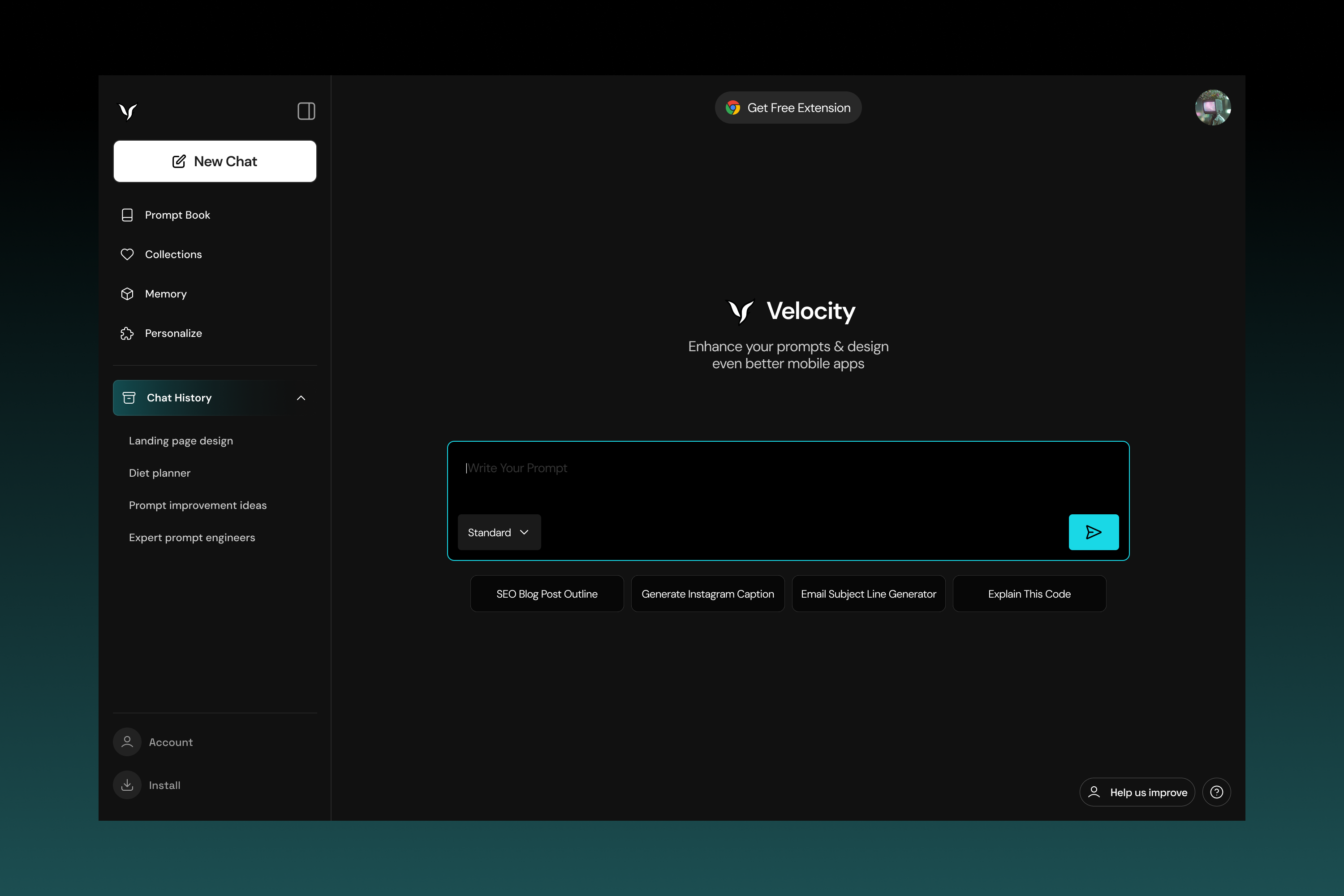Open the Diet planner conversation

tap(159, 473)
